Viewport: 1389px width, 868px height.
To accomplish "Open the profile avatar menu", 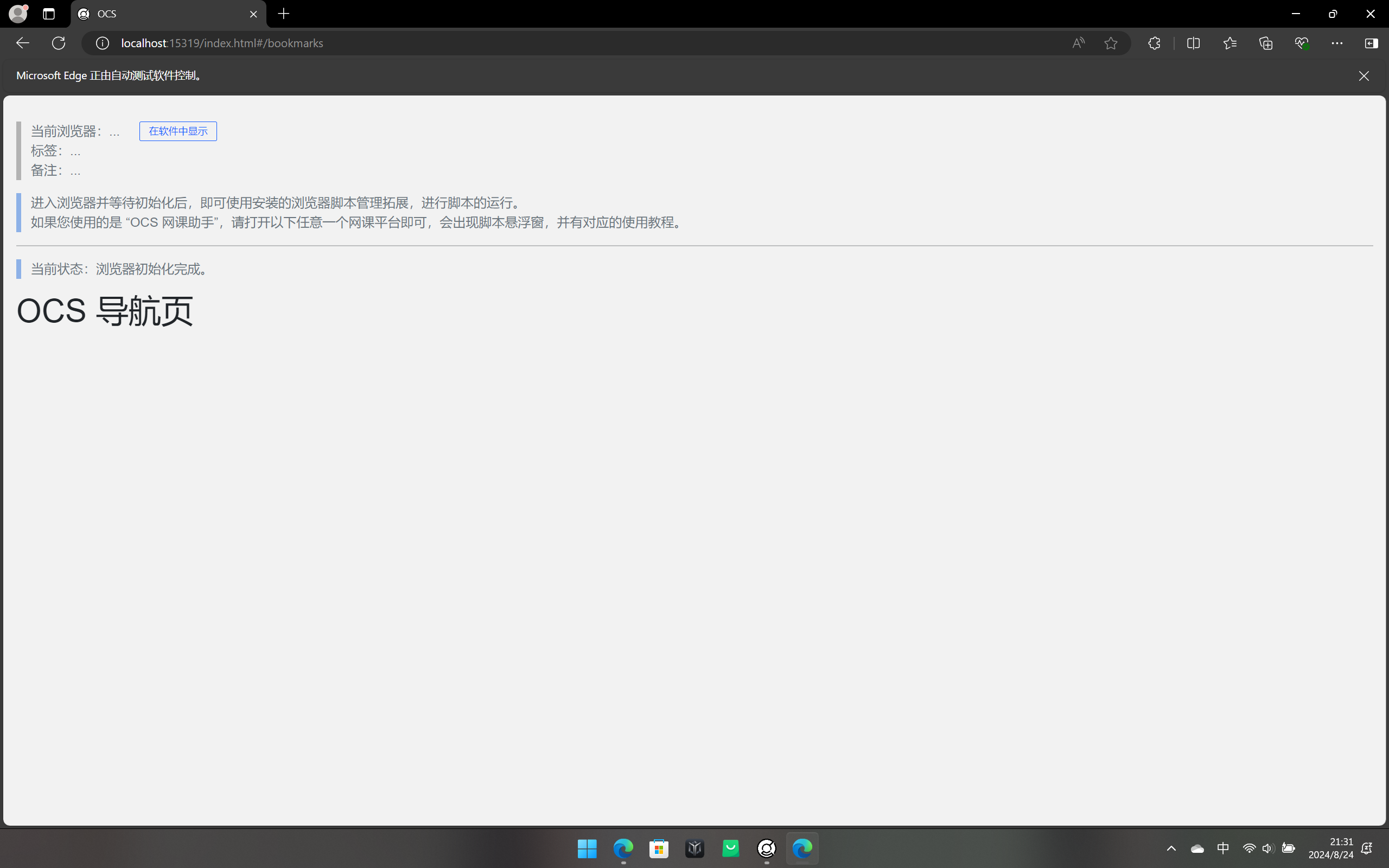I will (x=18, y=13).
